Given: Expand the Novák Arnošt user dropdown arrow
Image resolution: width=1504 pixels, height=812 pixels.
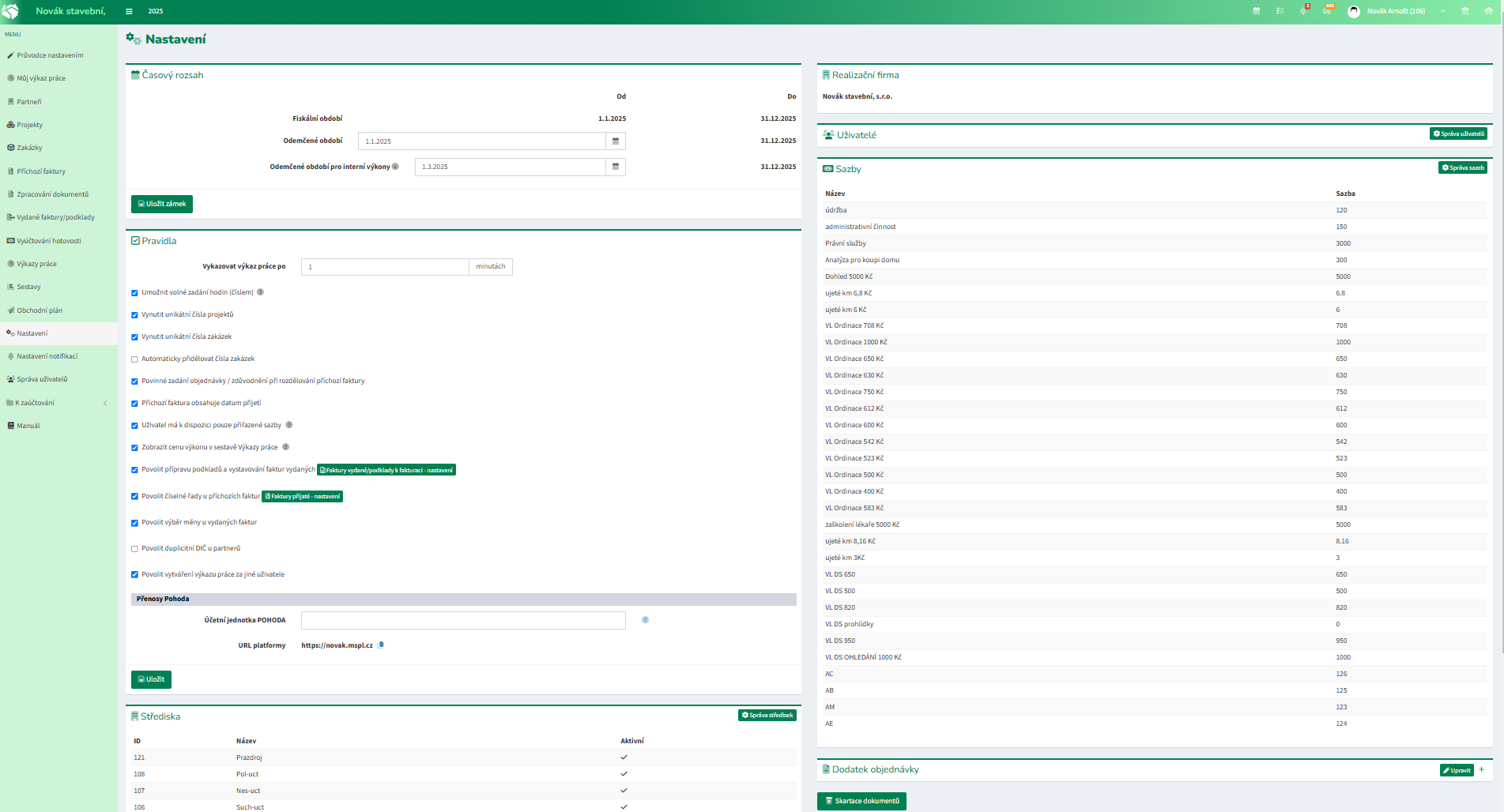Looking at the screenshot, I should coord(1443,11).
